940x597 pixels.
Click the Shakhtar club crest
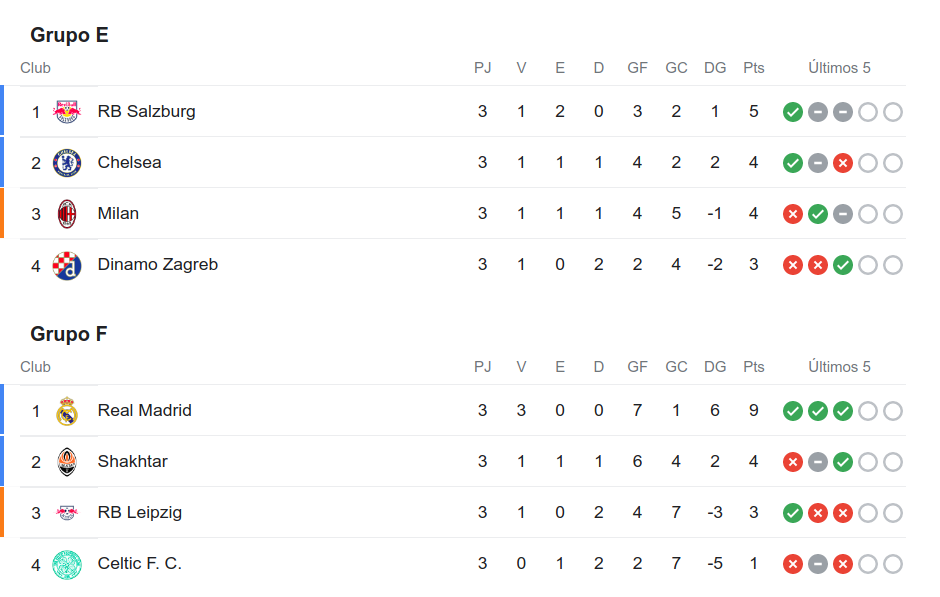tap(67, 462)
